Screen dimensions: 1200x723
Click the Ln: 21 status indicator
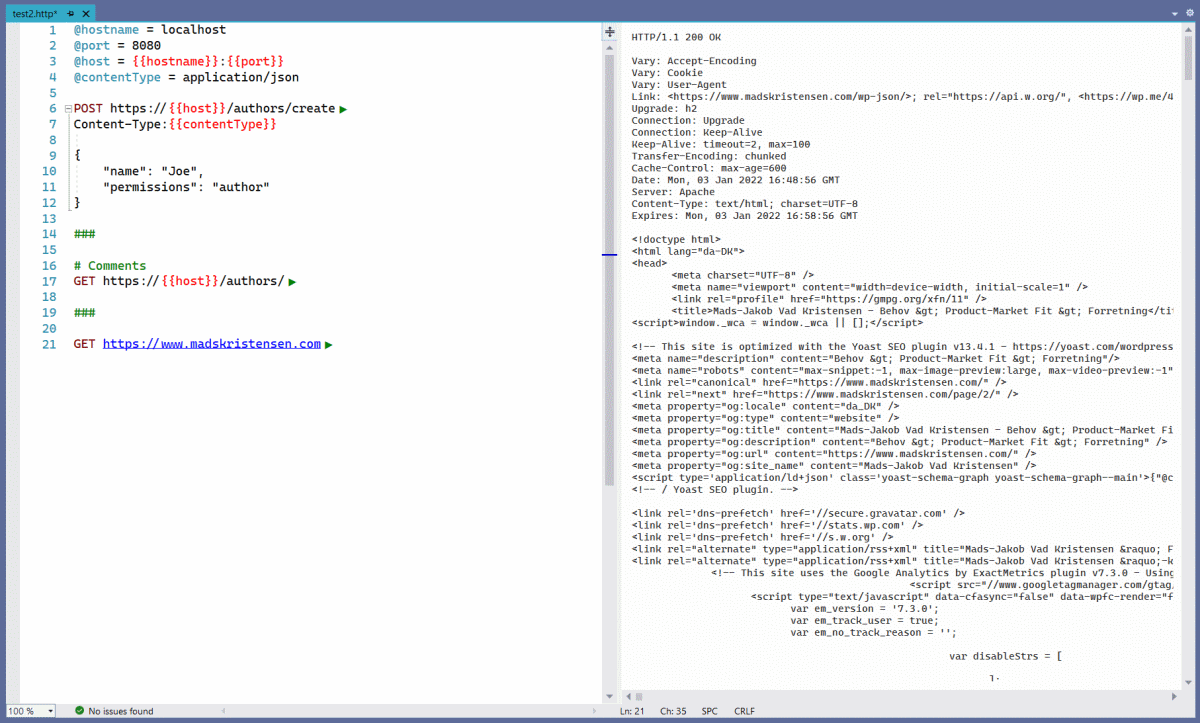632,711
